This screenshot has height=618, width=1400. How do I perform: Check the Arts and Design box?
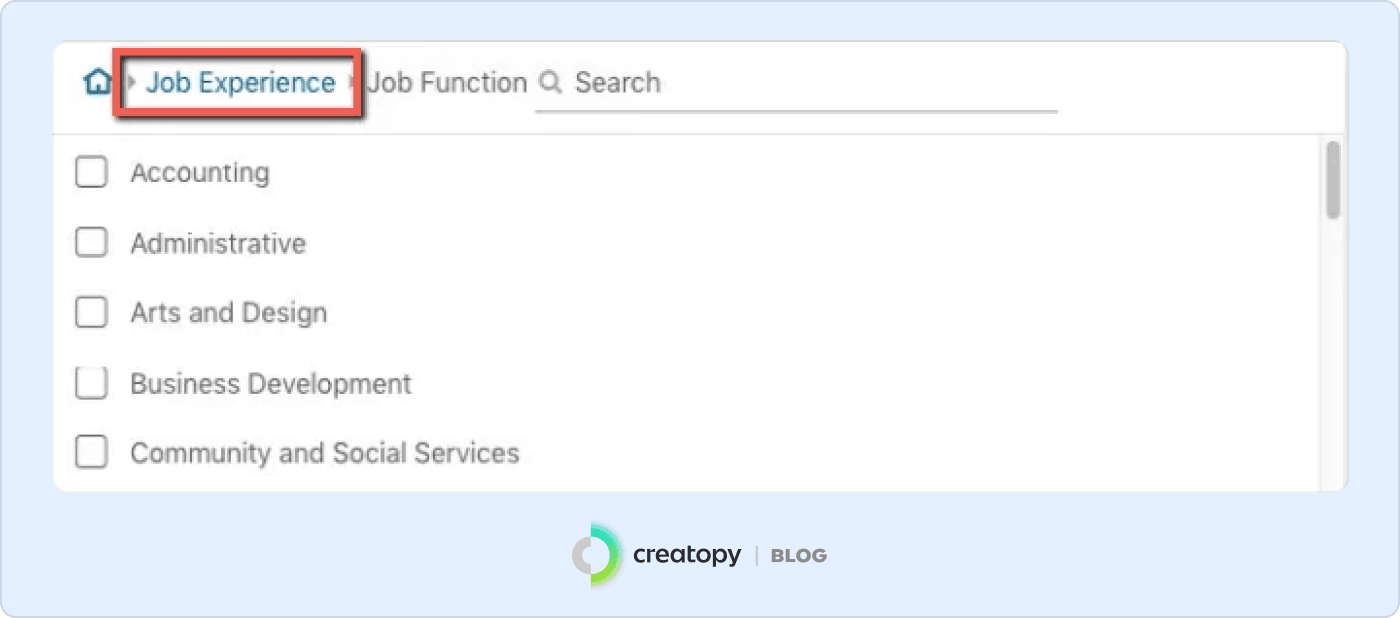[x=92, y=313]
